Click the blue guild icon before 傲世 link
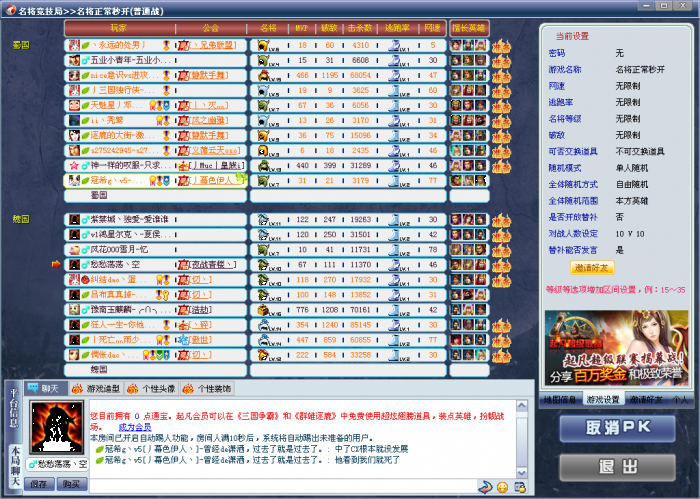This screenshot has width=700, height=499. [183, 340]
